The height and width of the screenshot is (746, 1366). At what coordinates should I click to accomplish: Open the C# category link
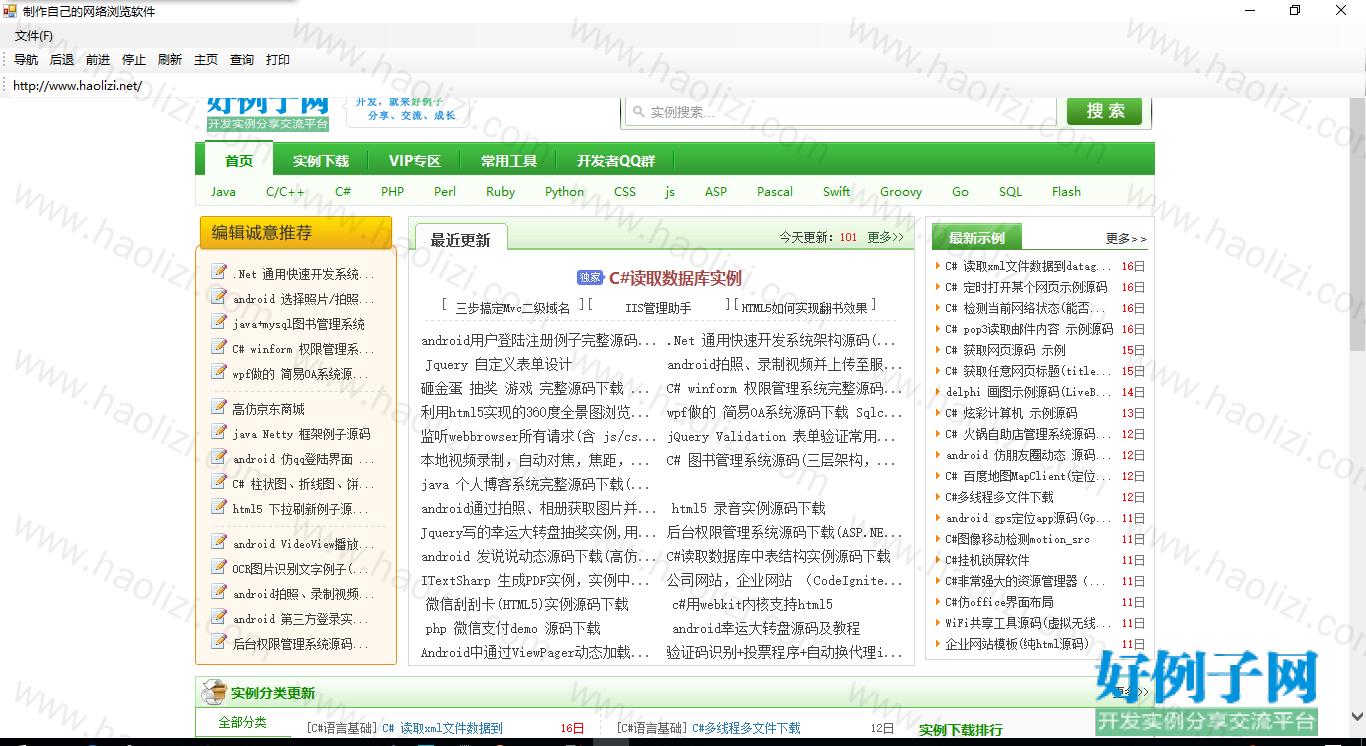tap(343, 192)
